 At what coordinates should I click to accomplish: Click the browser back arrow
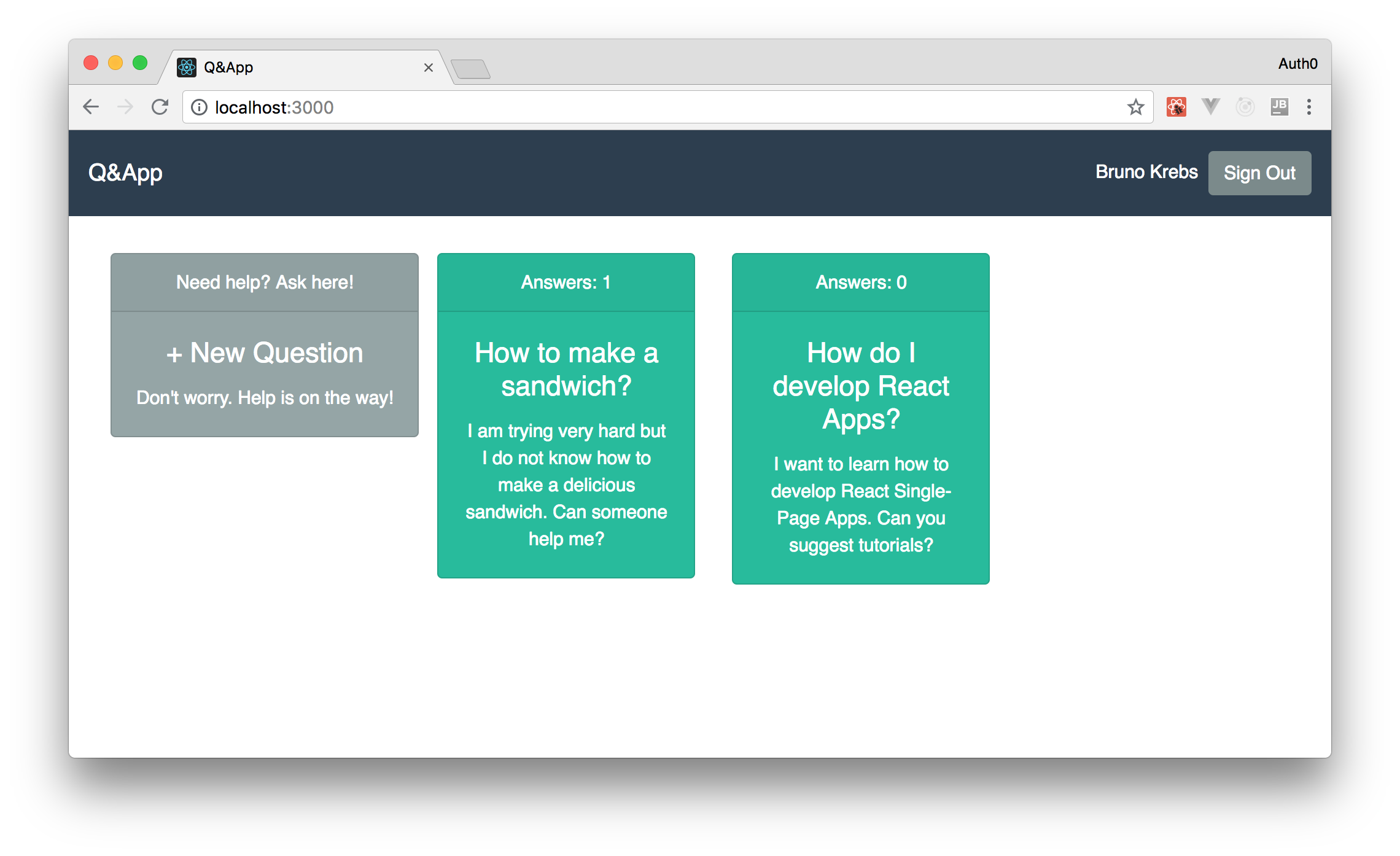91,107
